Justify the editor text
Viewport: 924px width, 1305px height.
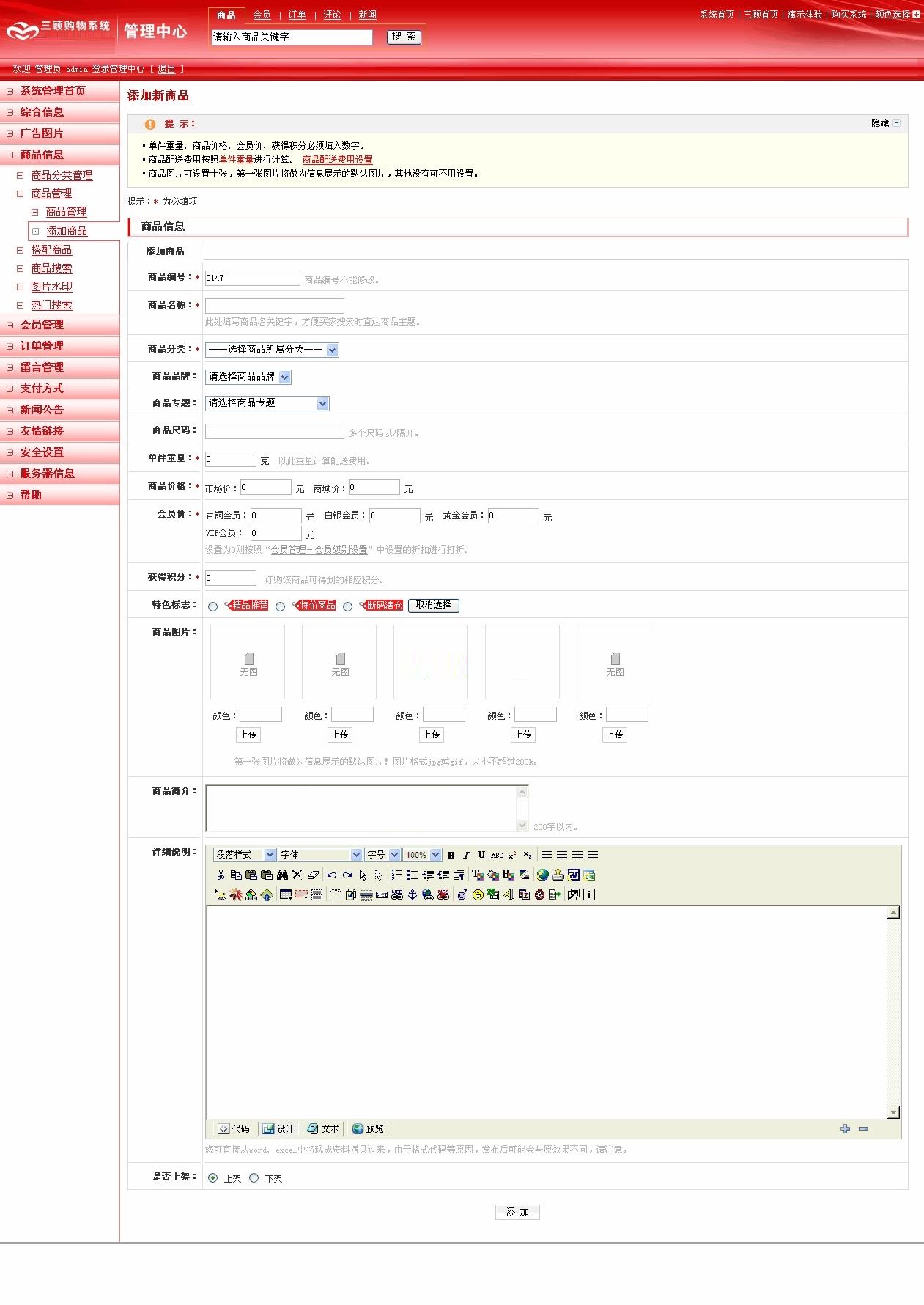(593, 855)
